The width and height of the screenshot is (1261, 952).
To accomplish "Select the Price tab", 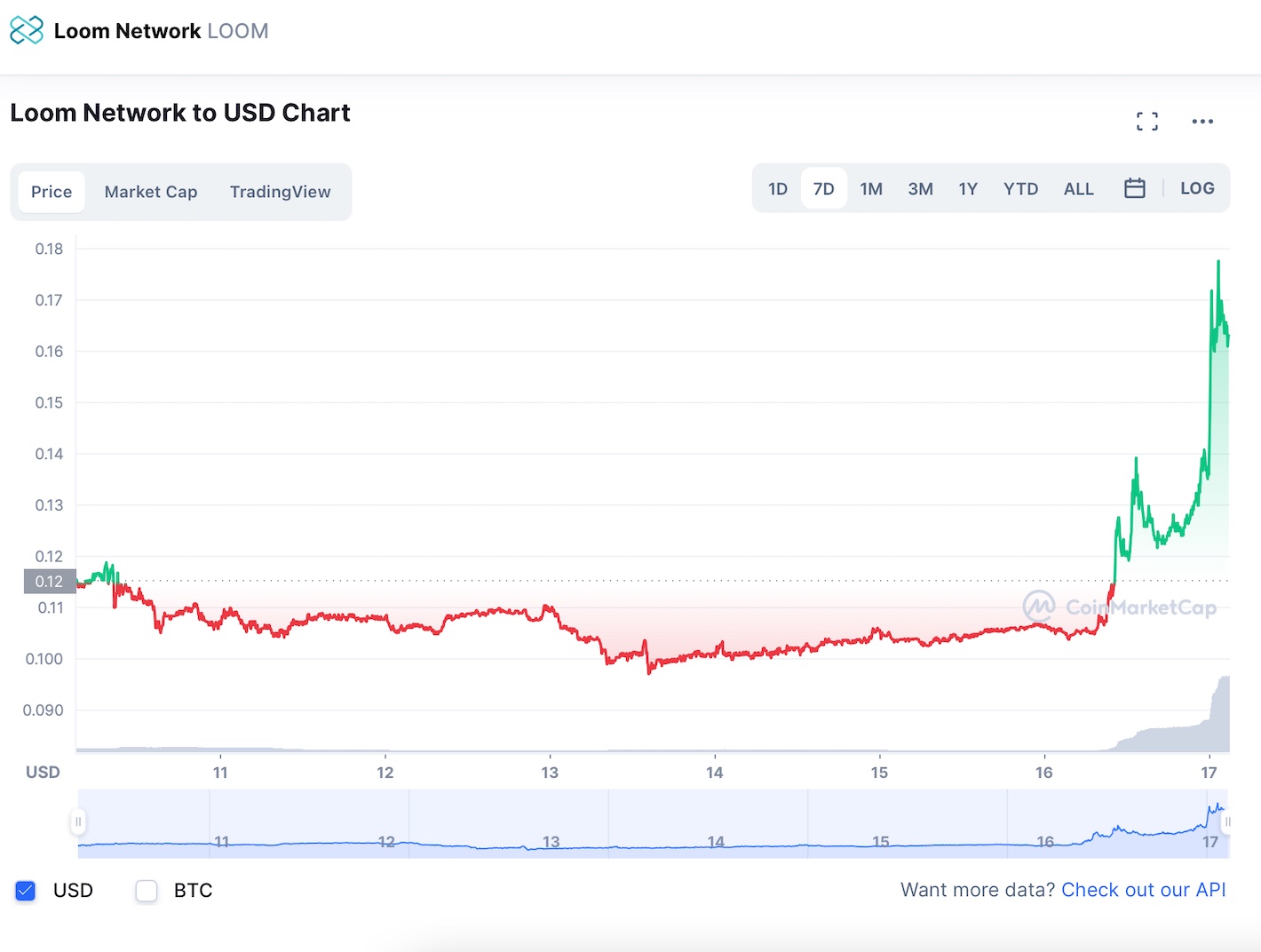I will coord(52,192).
